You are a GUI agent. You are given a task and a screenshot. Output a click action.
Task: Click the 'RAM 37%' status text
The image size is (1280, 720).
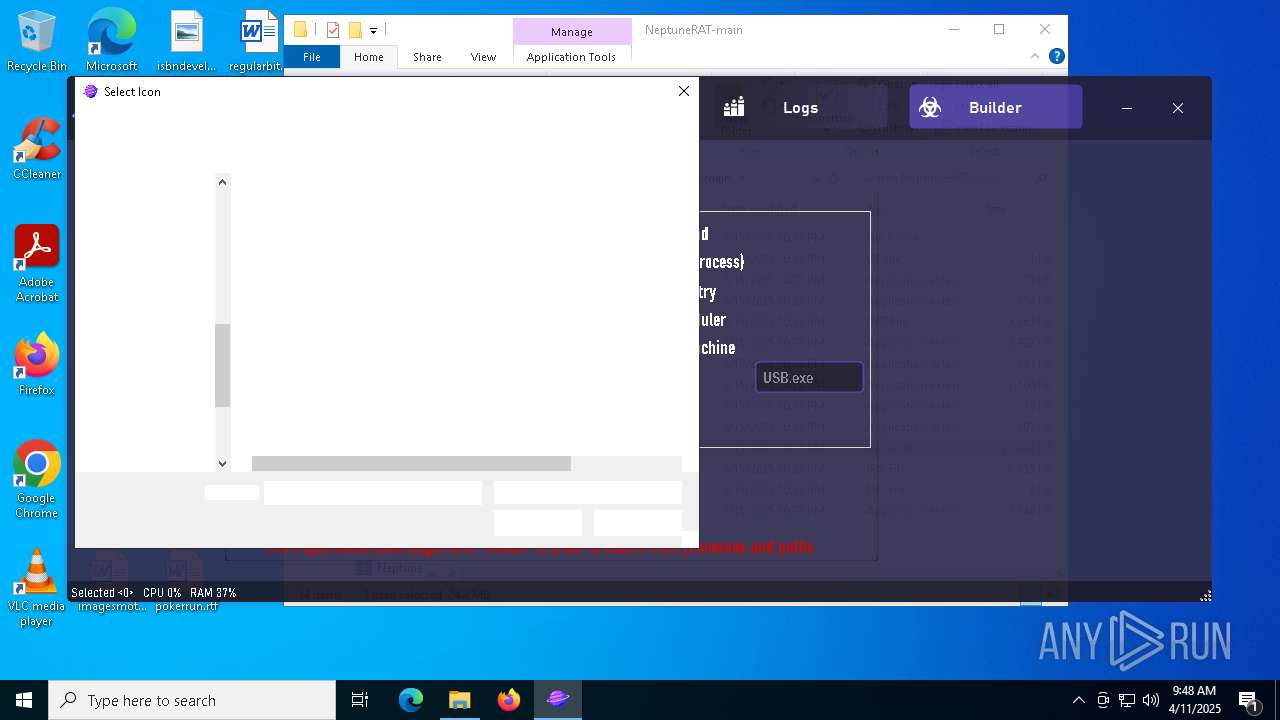[212, 593]
